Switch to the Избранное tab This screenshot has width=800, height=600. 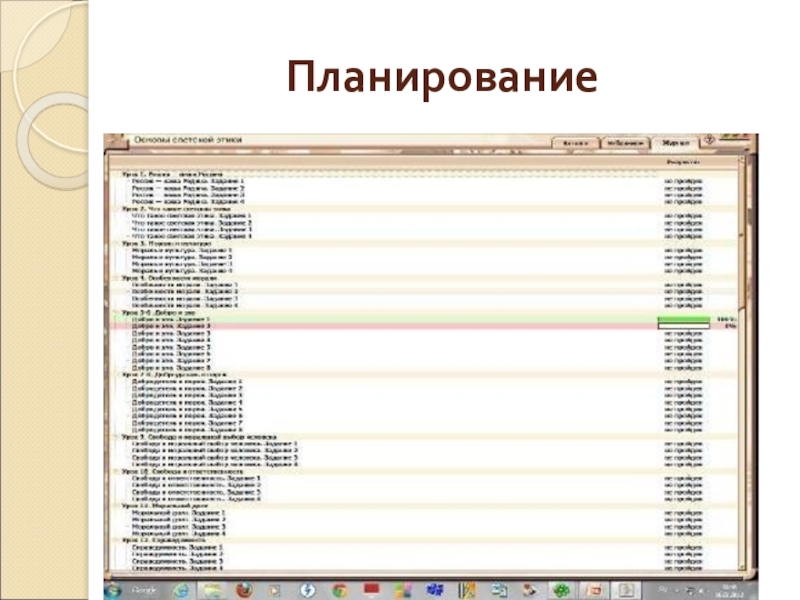click(625, 143)
